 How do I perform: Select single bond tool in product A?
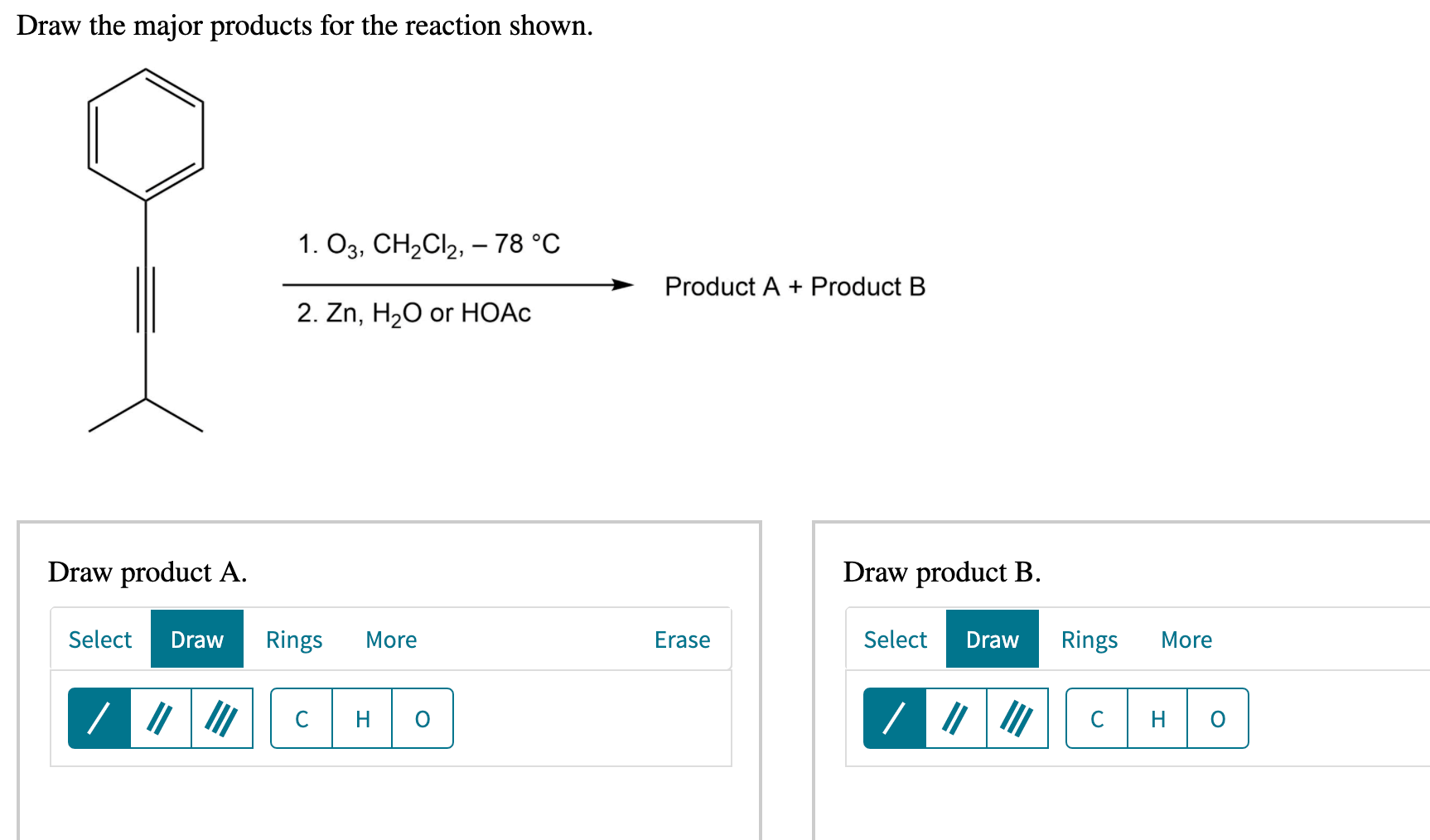(99, 718)
